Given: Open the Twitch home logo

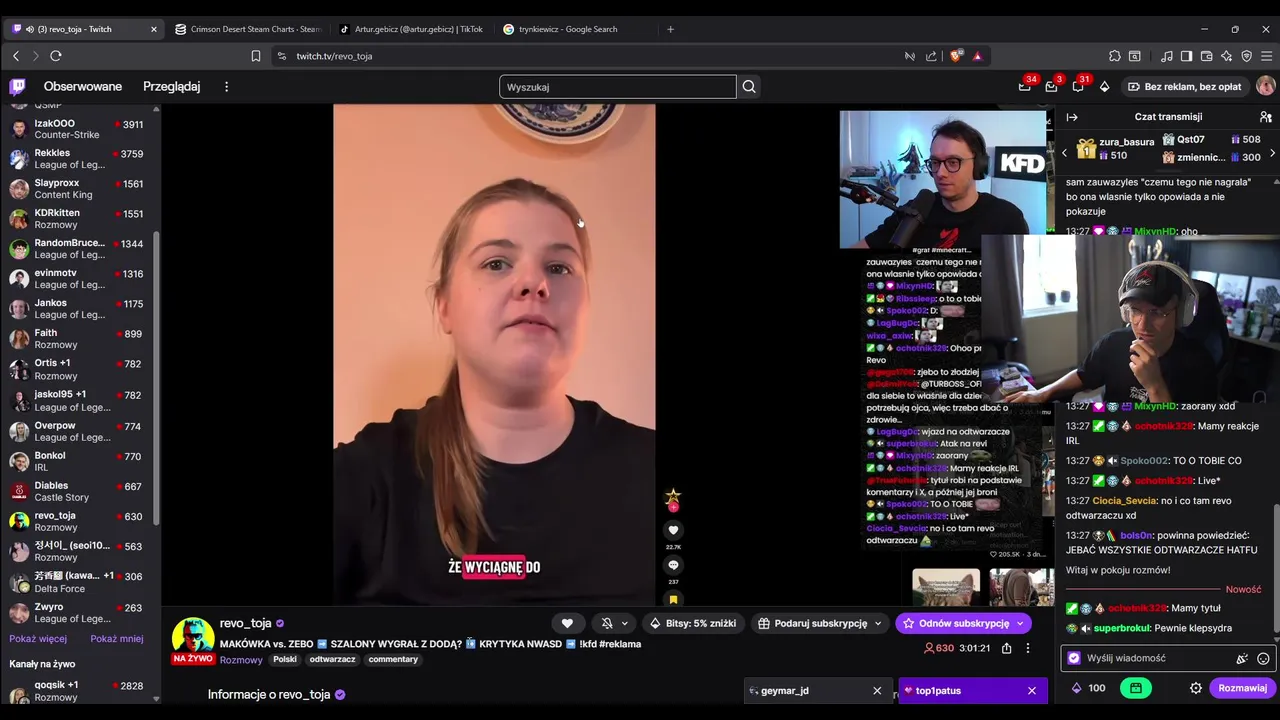Looking at the screenshot, I should (x=18, y=87).
